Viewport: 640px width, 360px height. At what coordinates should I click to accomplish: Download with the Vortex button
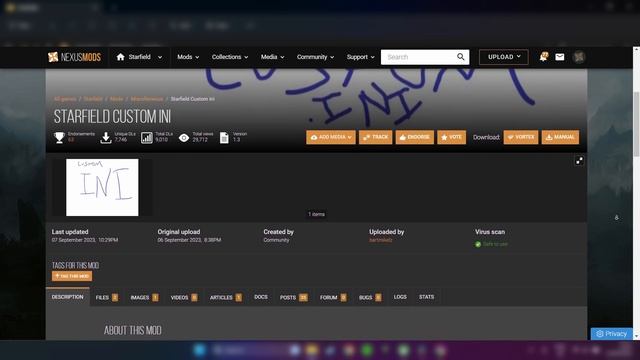[x=521, y=137]
